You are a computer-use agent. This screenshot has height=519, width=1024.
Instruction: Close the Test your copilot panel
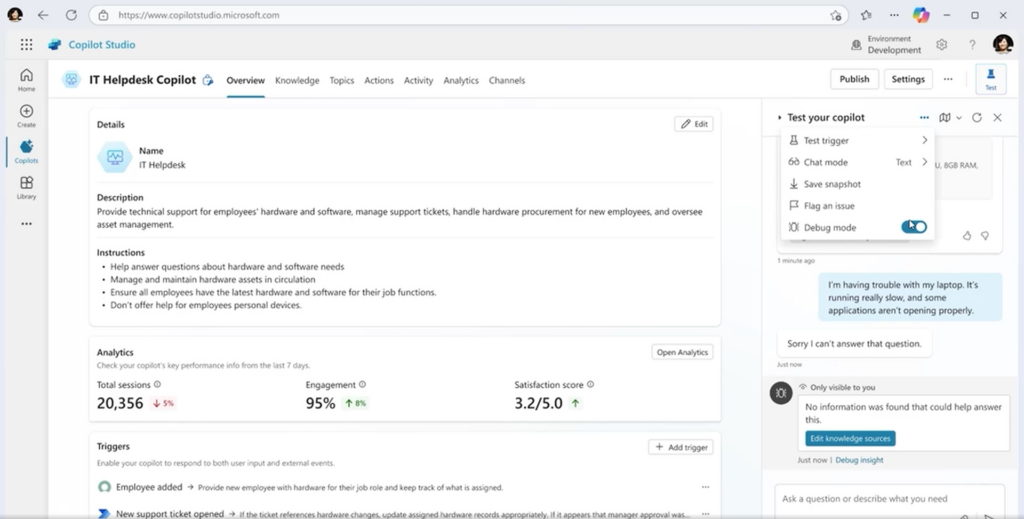[x=997, y=118]
